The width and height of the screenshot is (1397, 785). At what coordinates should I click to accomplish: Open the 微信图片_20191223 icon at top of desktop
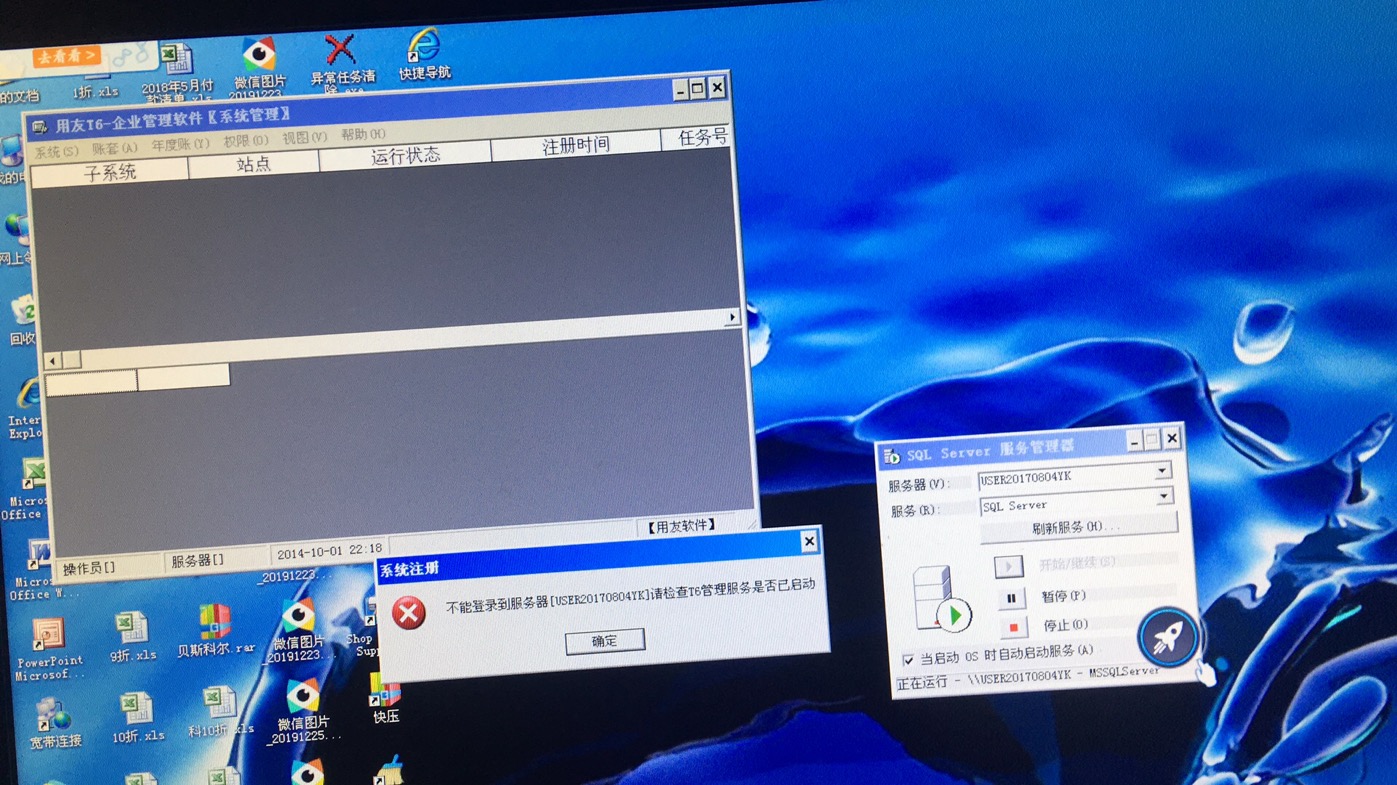tap(259, 68)
